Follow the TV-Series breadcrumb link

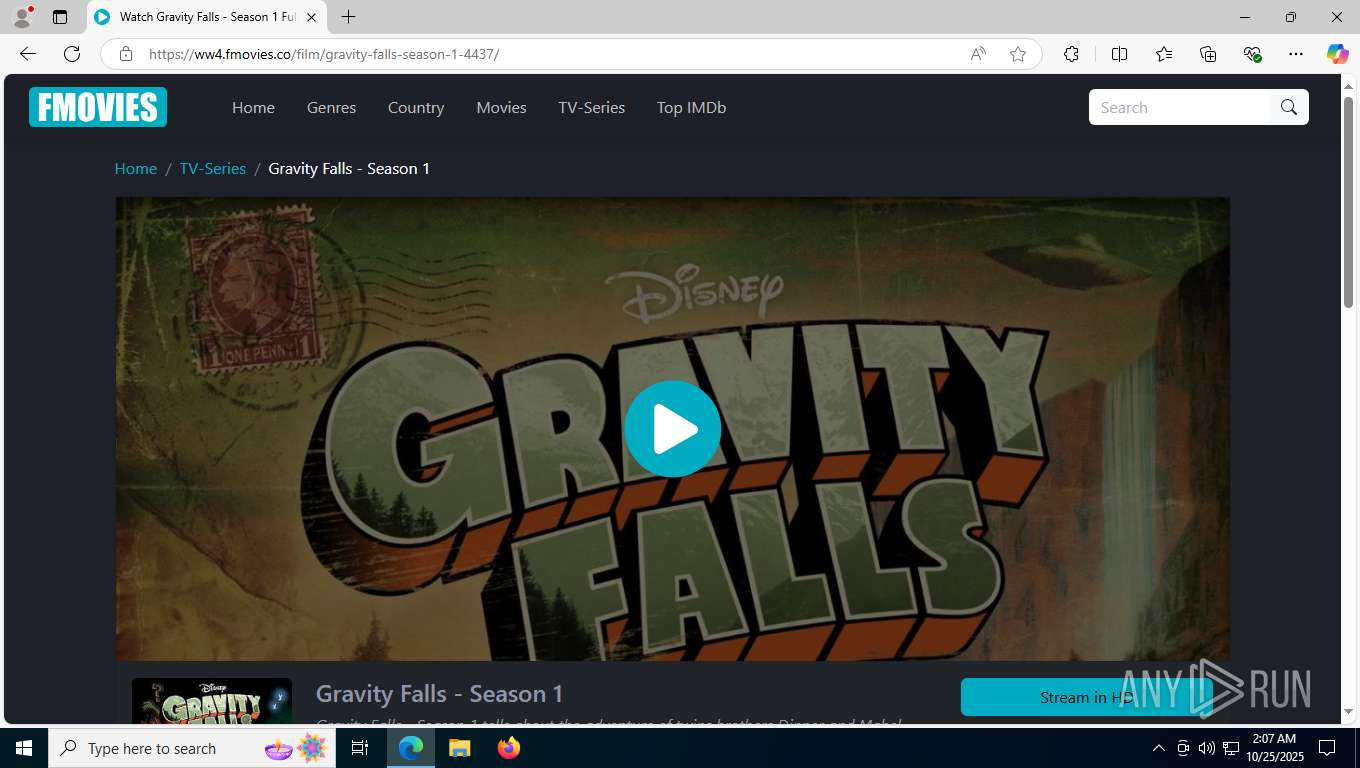point(212,168)
